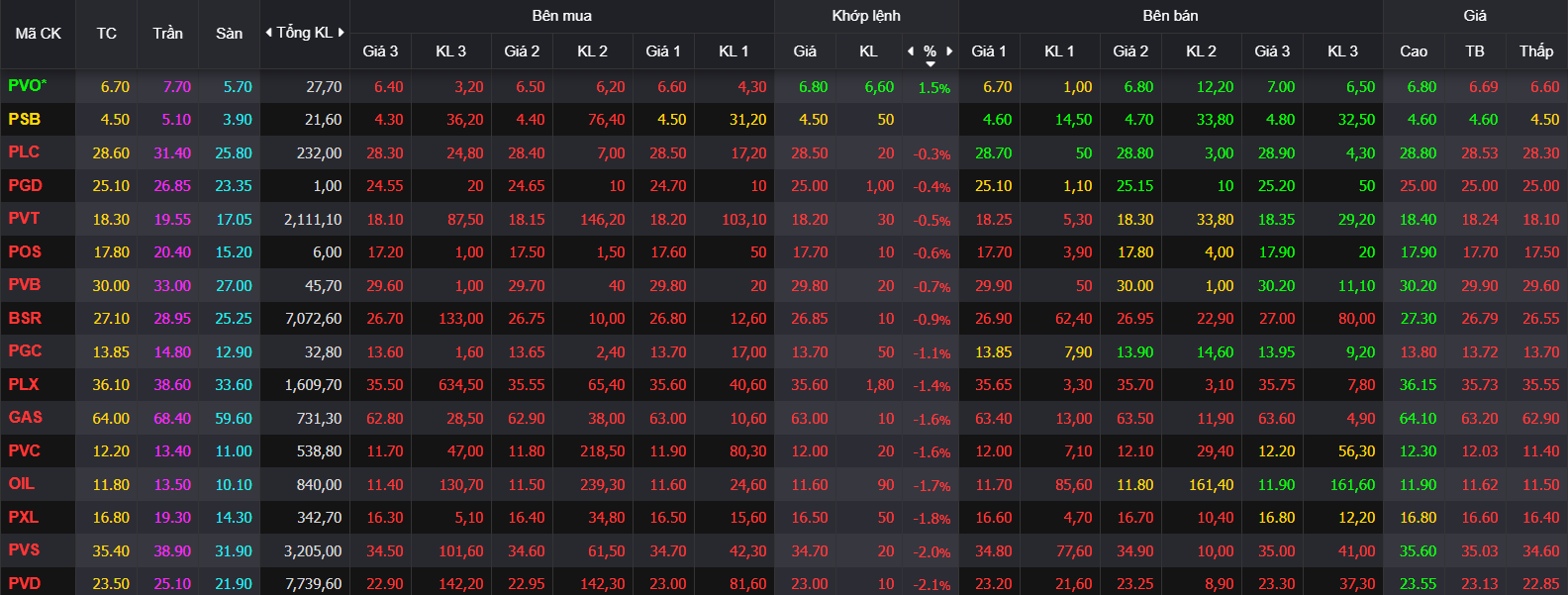Click PVT total volume 2,111,10
Screen dimensions: 1568x595
[313, 220]
